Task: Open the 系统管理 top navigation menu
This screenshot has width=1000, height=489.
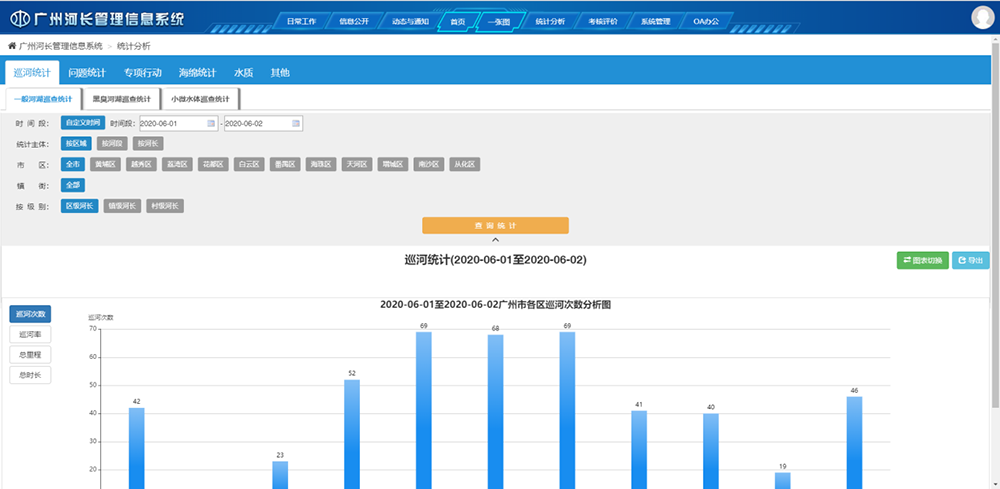Action: click(655, 20)
